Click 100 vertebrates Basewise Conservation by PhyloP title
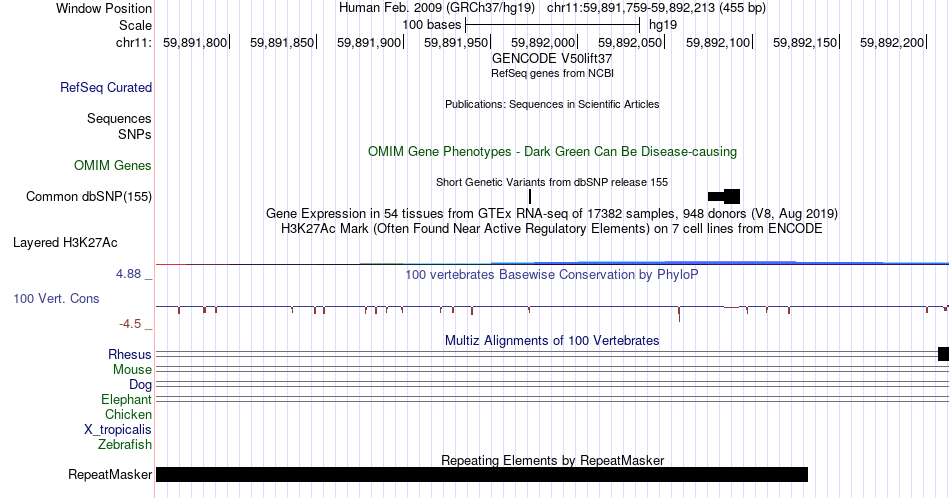Viewport: 950px width, 498px height. [x=552, y=274]
